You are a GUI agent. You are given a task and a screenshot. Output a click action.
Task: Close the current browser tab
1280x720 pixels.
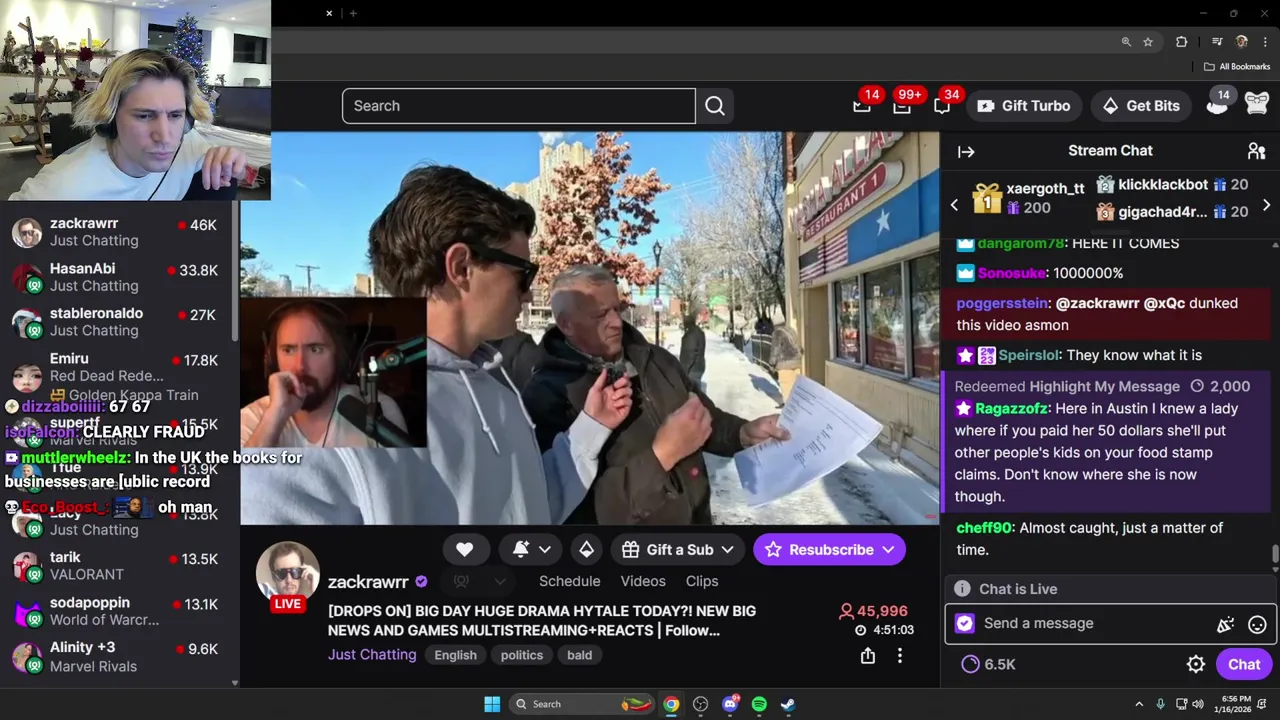pos(329,13)
